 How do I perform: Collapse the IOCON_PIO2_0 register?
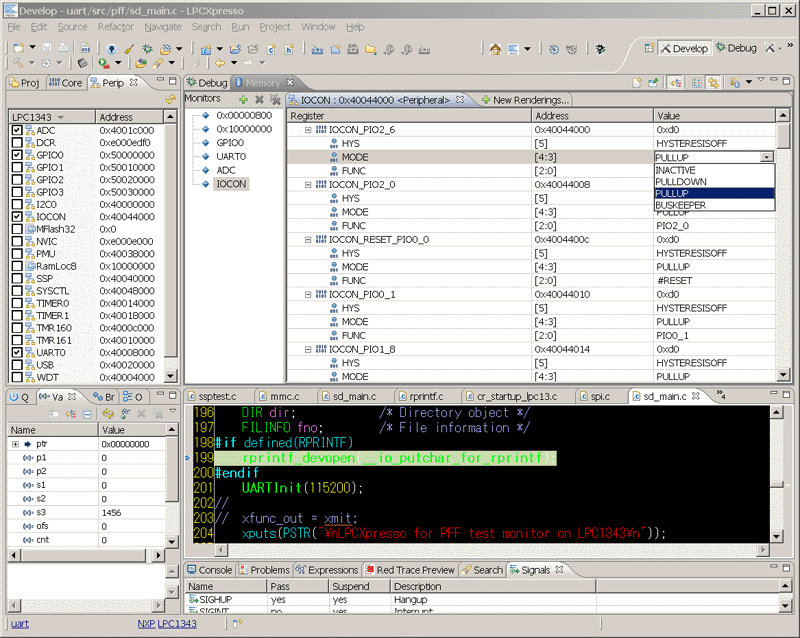[x=308, y=184]
